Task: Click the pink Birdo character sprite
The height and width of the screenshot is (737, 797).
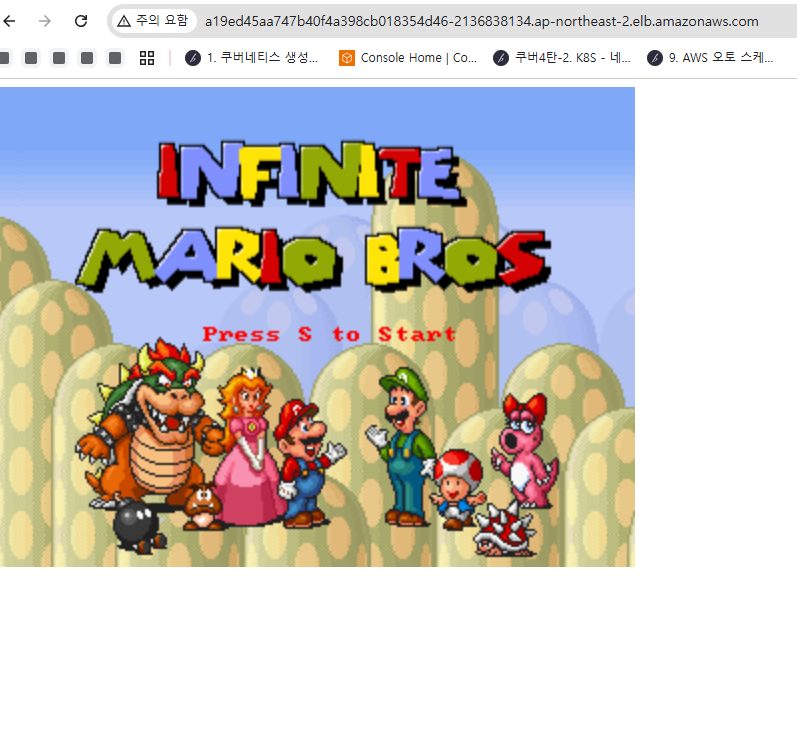Action: pyautogui.click(x=524, y=451)
